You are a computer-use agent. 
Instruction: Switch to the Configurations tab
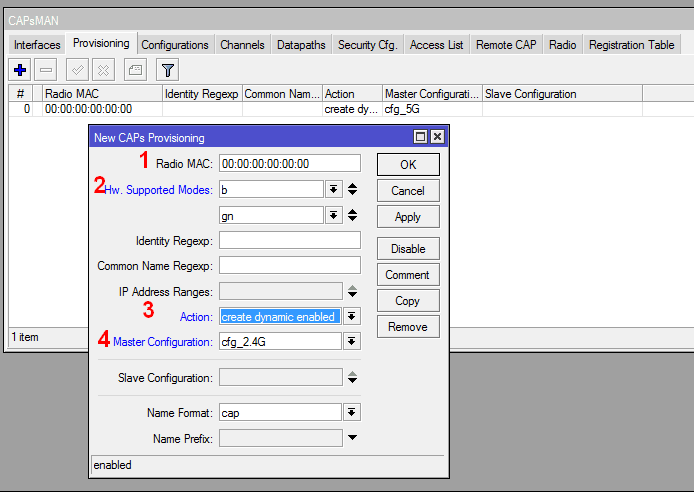click(175, 45)
